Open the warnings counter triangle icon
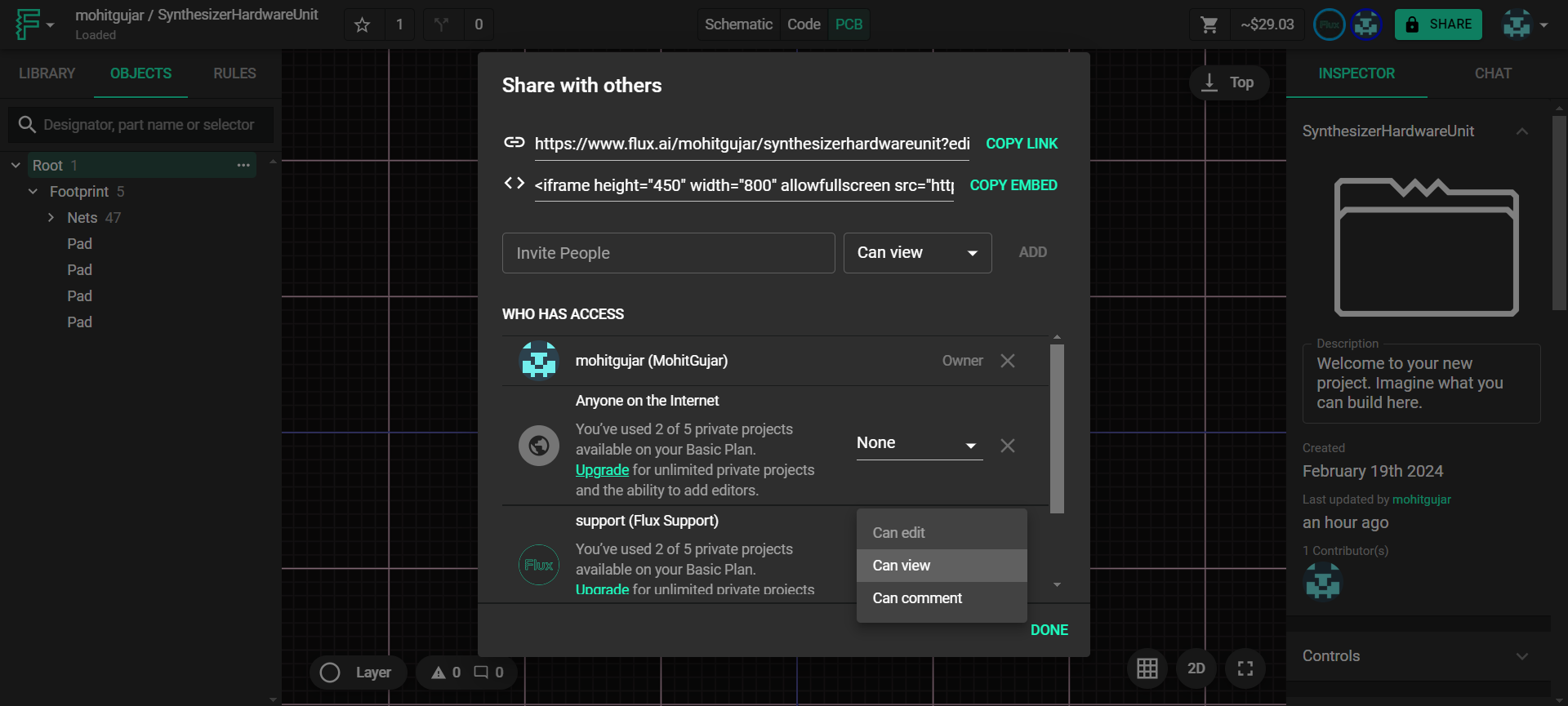The image size is (1568, 706). pos(439,673)
